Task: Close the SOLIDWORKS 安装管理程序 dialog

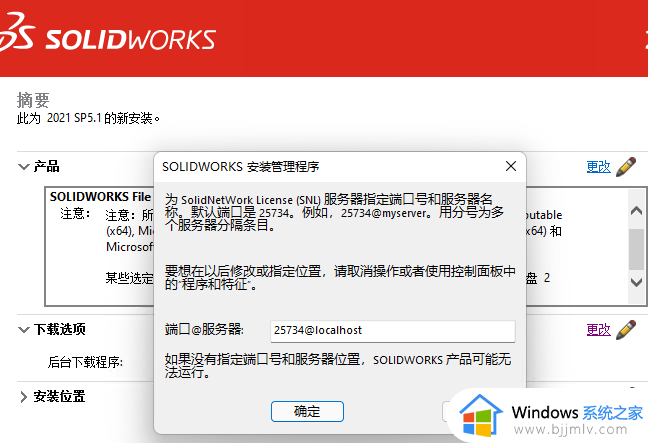Action: click(511, 166)
